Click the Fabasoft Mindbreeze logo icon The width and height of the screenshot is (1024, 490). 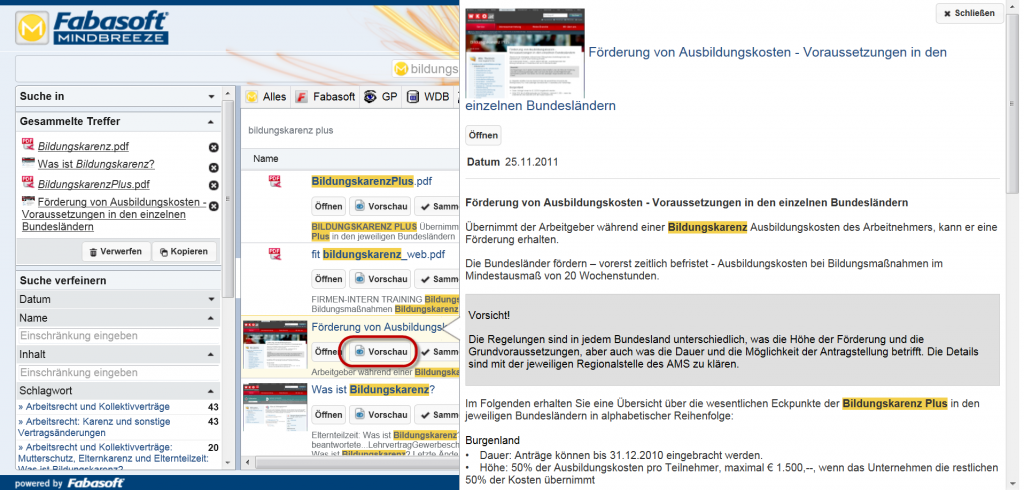32,28
